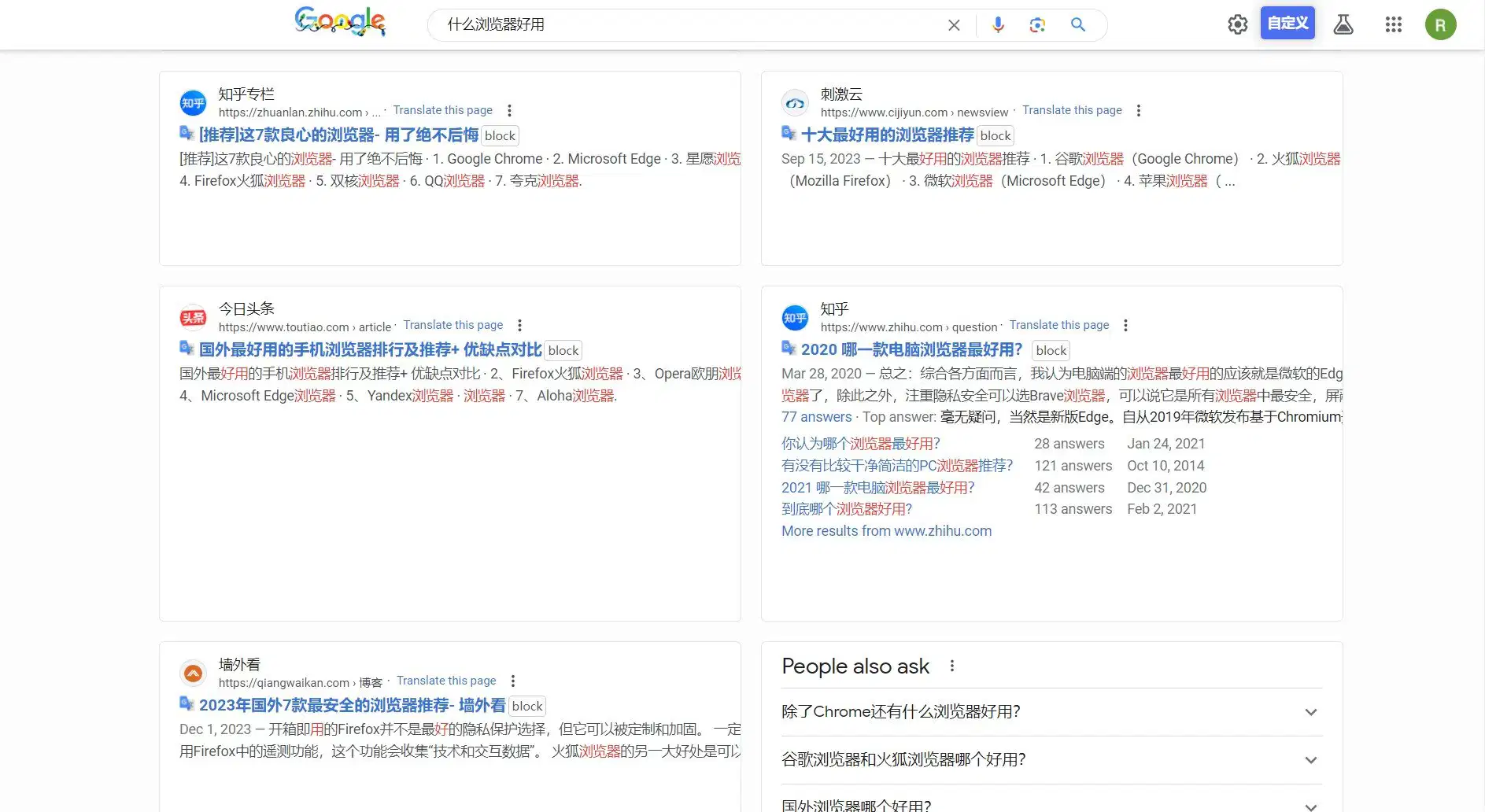Viewport: 1485px width, 812px height.
Task: Click the URL https://www.toutiao.com › article
Action: (305, 327)
